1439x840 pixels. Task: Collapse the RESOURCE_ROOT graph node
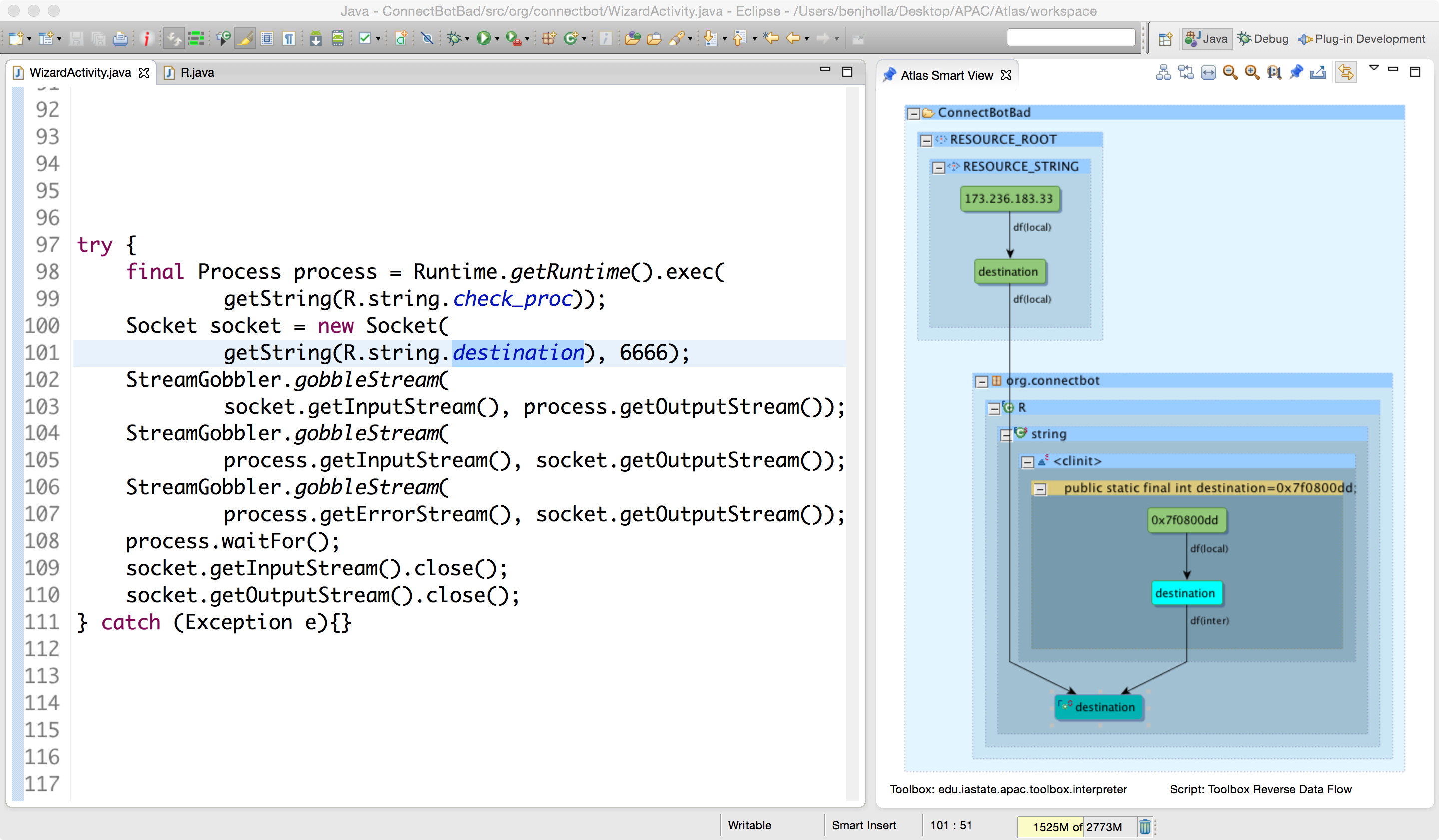coord(926,140)
